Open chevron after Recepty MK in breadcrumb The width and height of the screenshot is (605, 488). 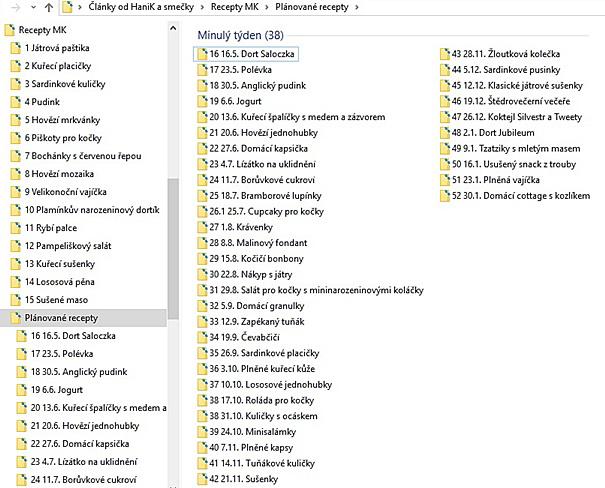pyautogui.click(x=266, y=8)
